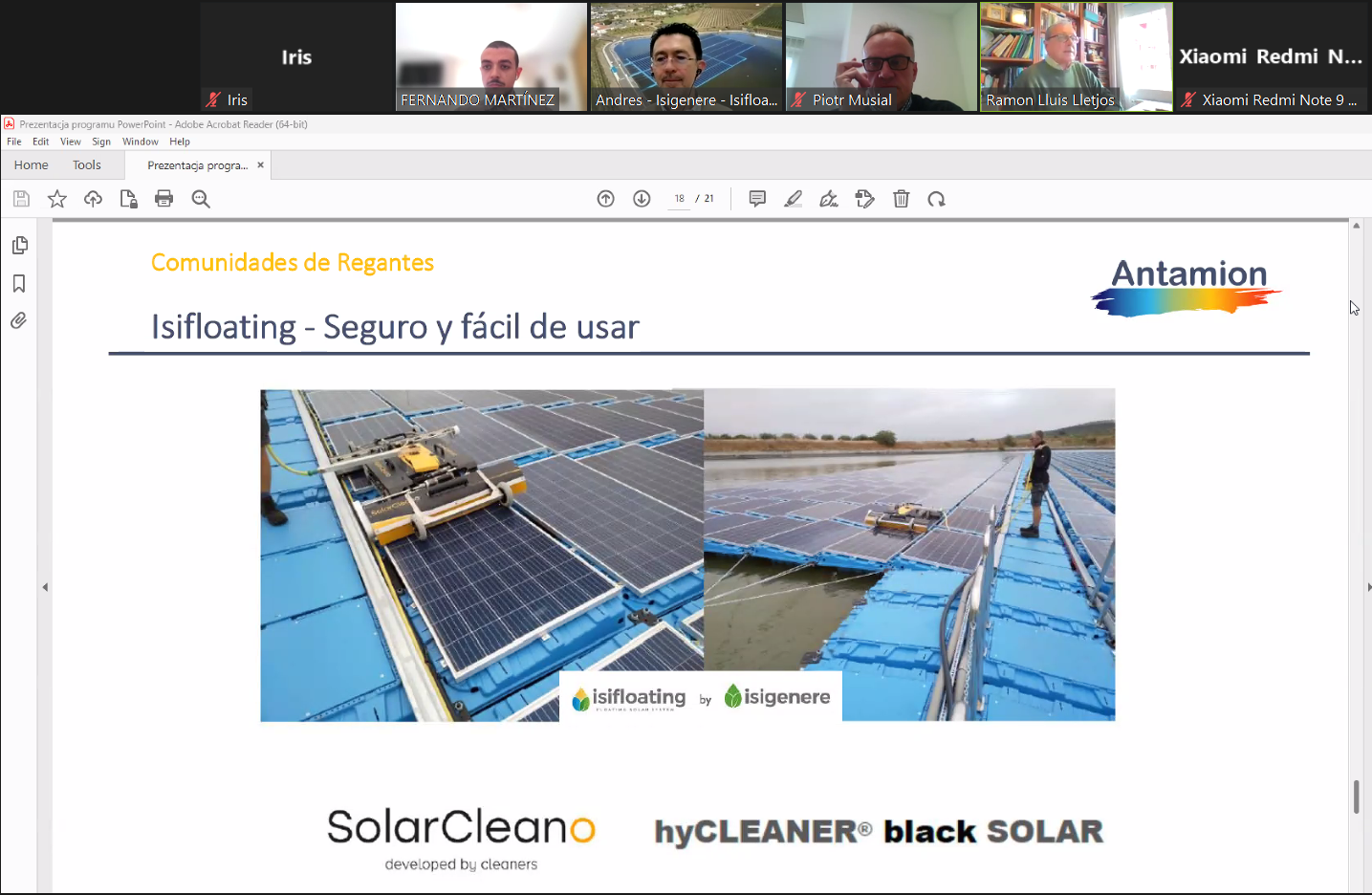Click the isifloating by isigenere banner
Screen dimensions: 1372x895
[x=701, y=697]
